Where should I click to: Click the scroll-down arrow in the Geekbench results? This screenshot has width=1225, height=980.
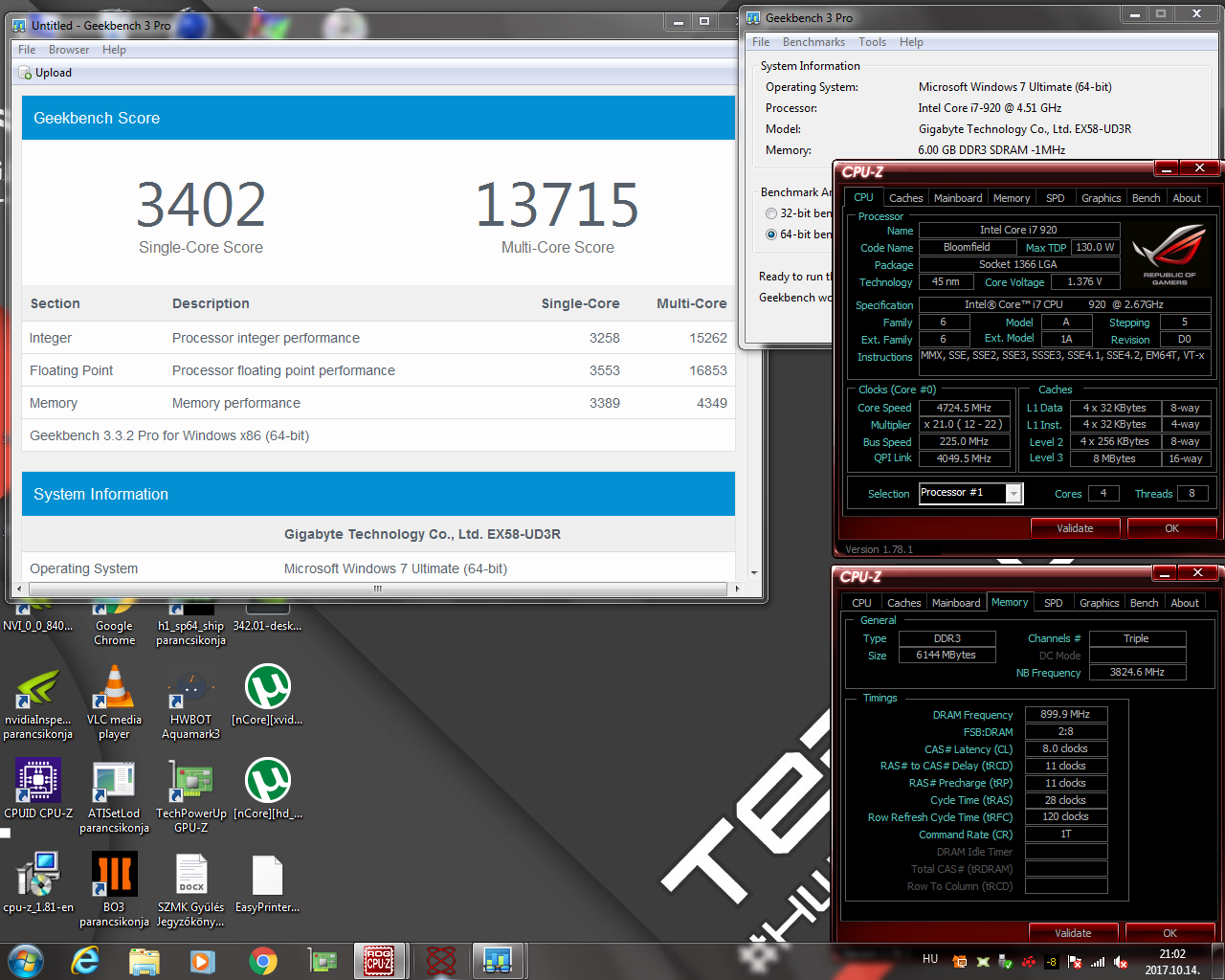point(754,572)
